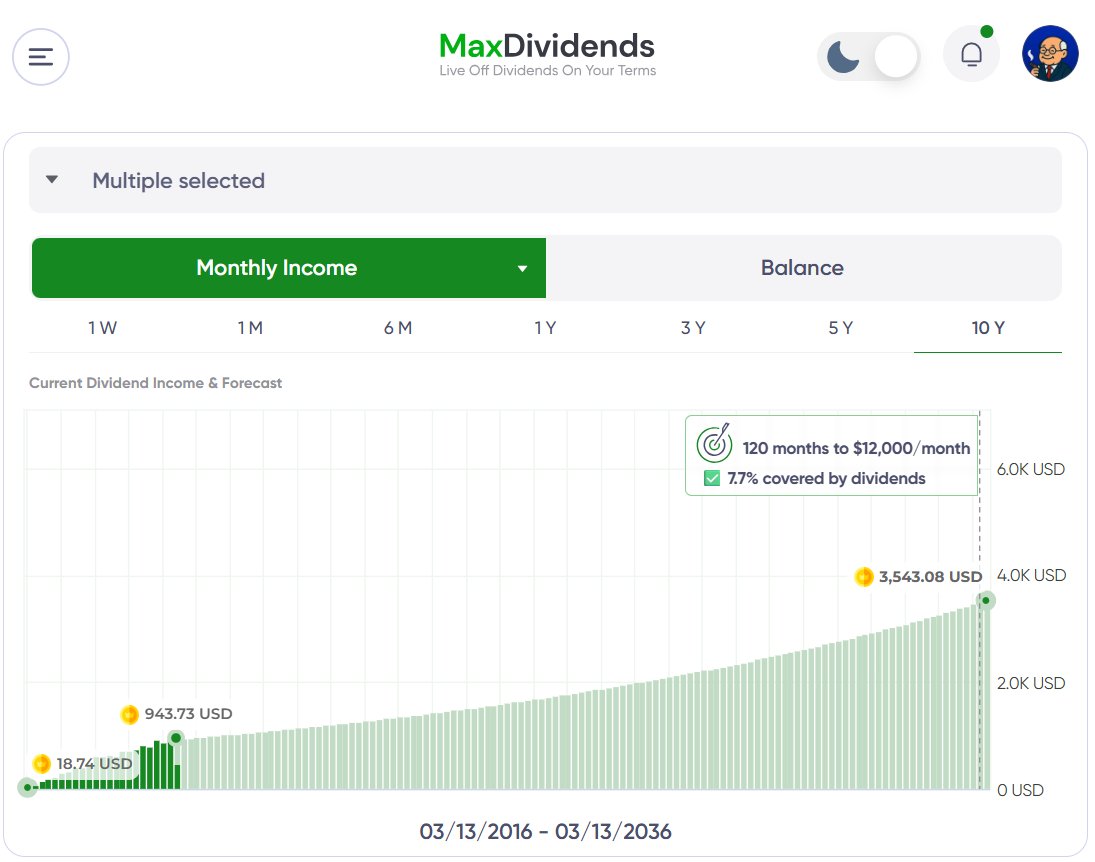Click forecast end point marker

(985, 601)
